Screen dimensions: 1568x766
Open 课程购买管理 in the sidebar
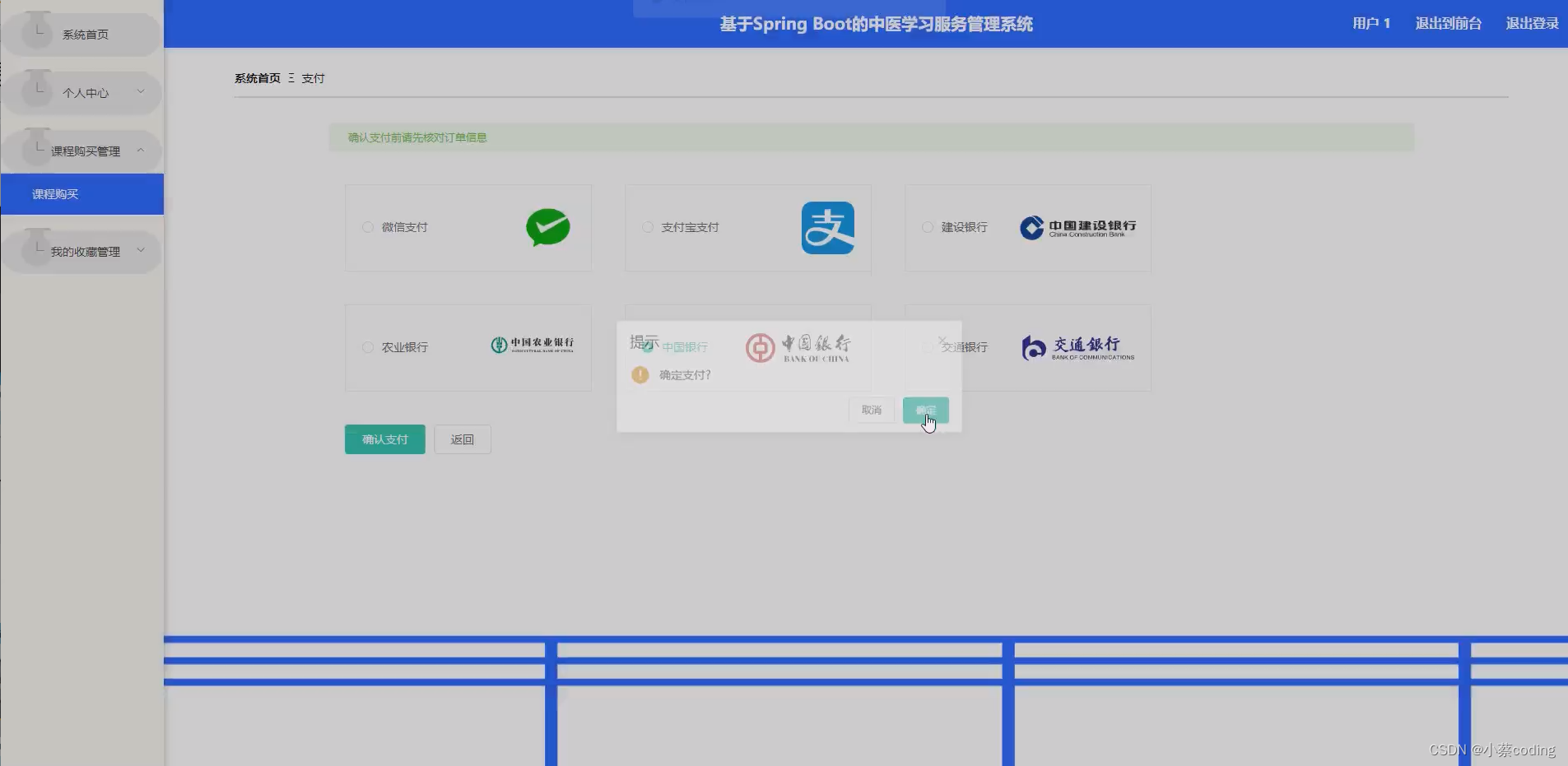(81, 151)
